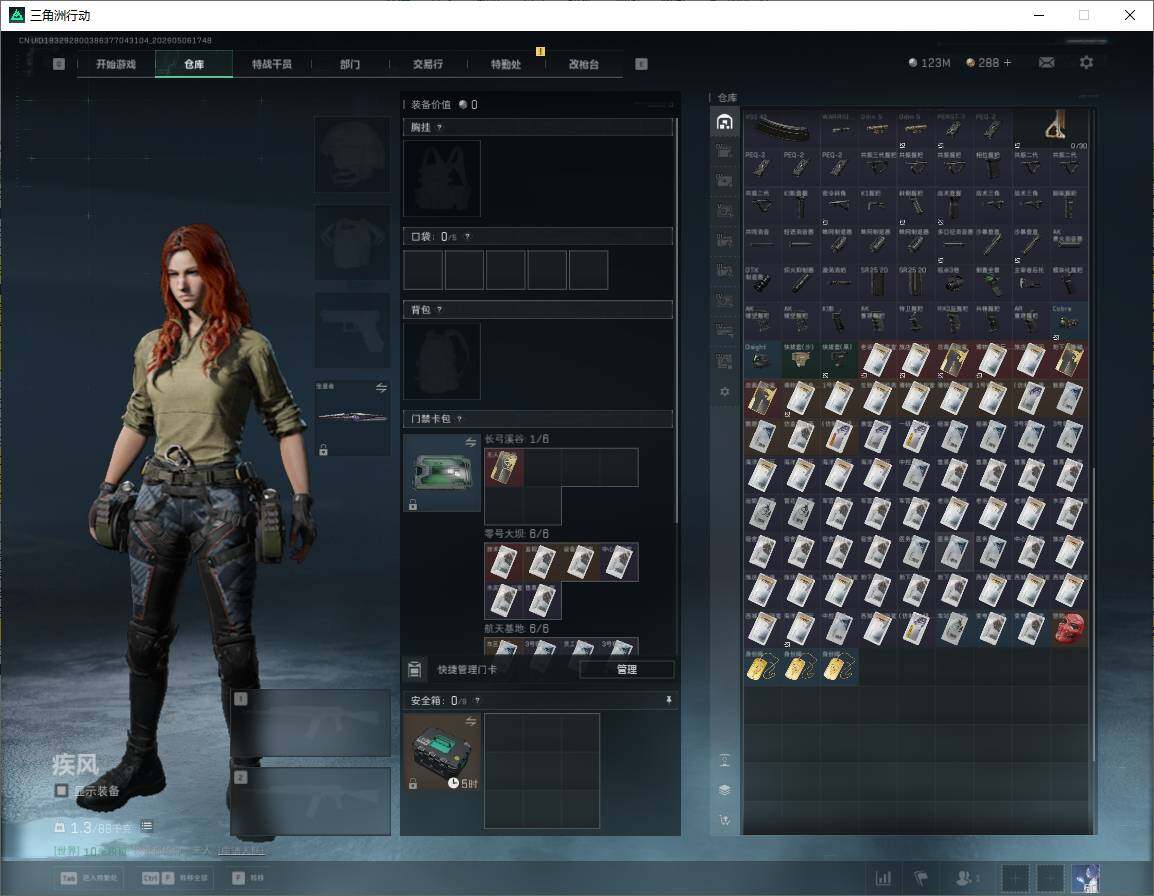The width and height of the screenshot is (1154, 896).
Task: Go to the 部门 department tab
Action: (x=350, y=64)
